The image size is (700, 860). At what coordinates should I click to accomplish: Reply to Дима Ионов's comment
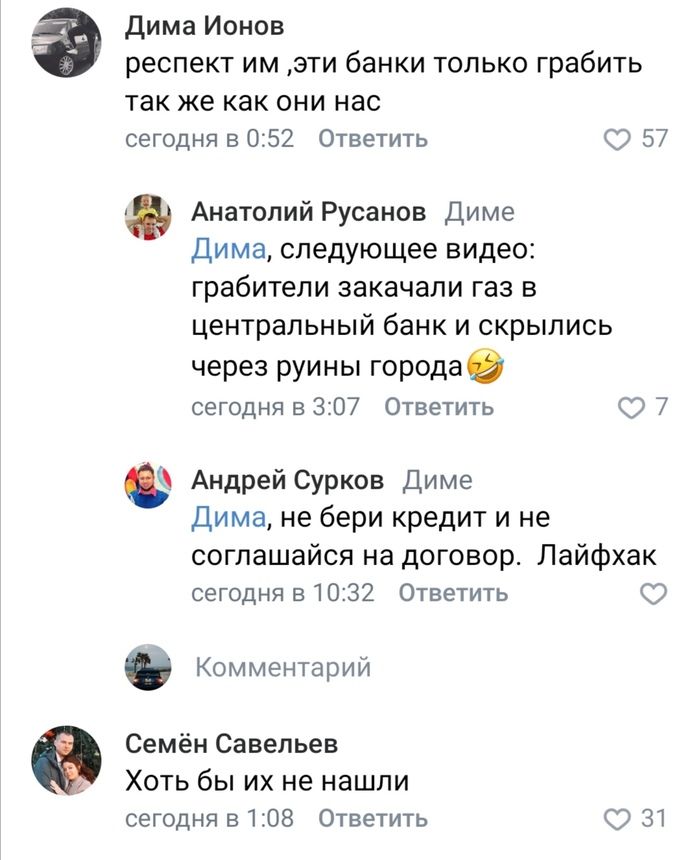373,139
